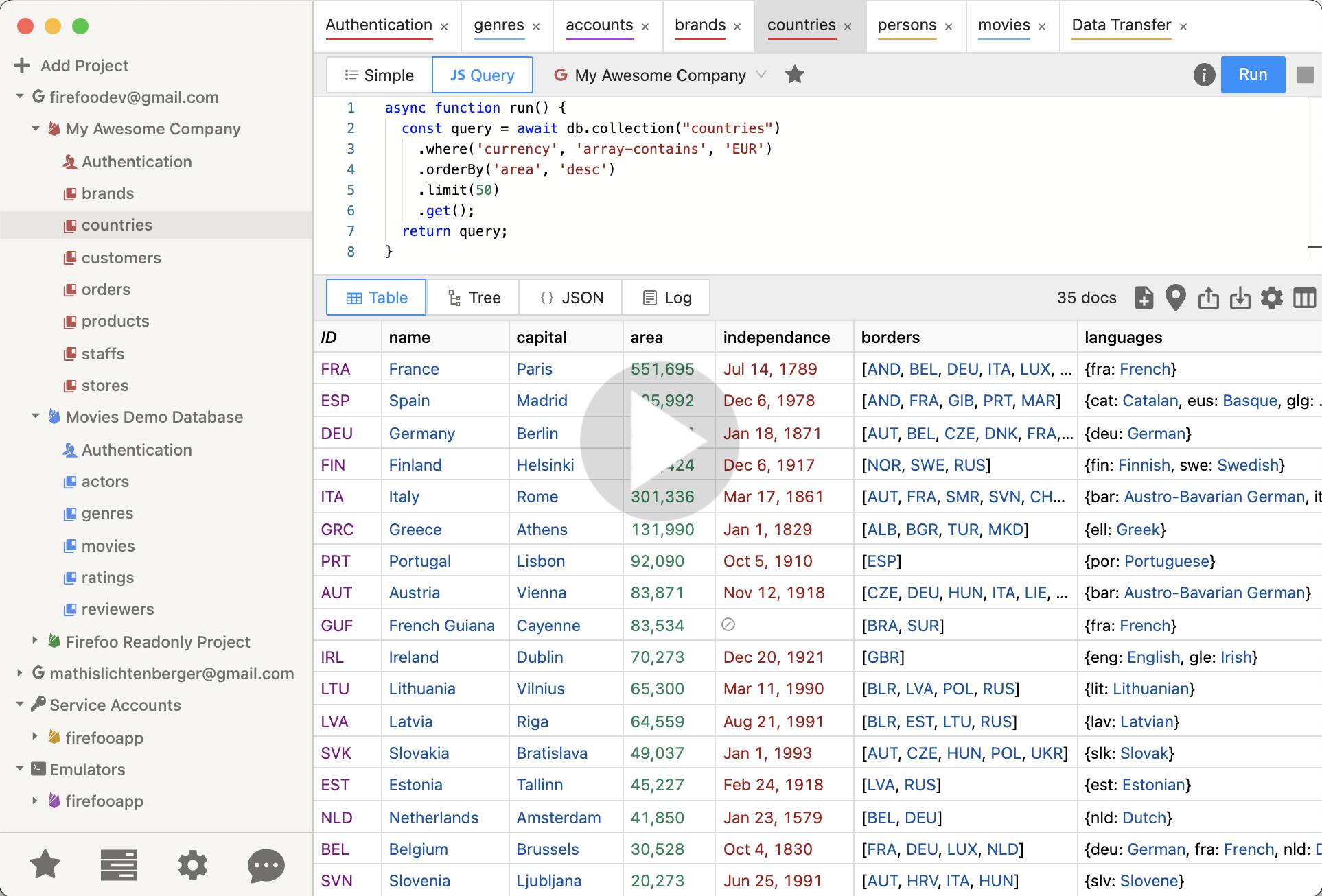Collapse Movies Demo Database tree

tap(36, 416)
